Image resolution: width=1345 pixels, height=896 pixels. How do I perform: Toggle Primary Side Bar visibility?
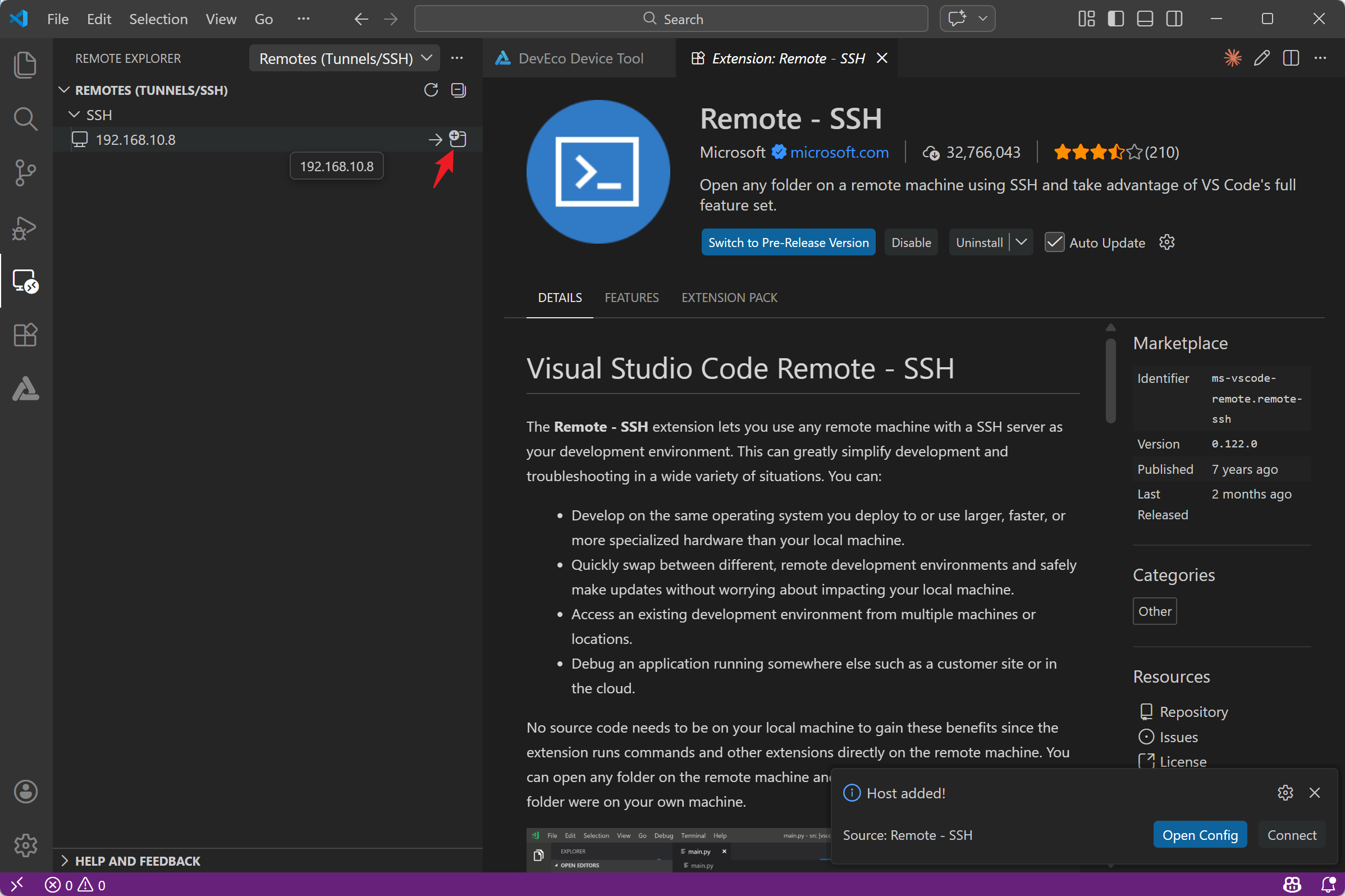1115,19
